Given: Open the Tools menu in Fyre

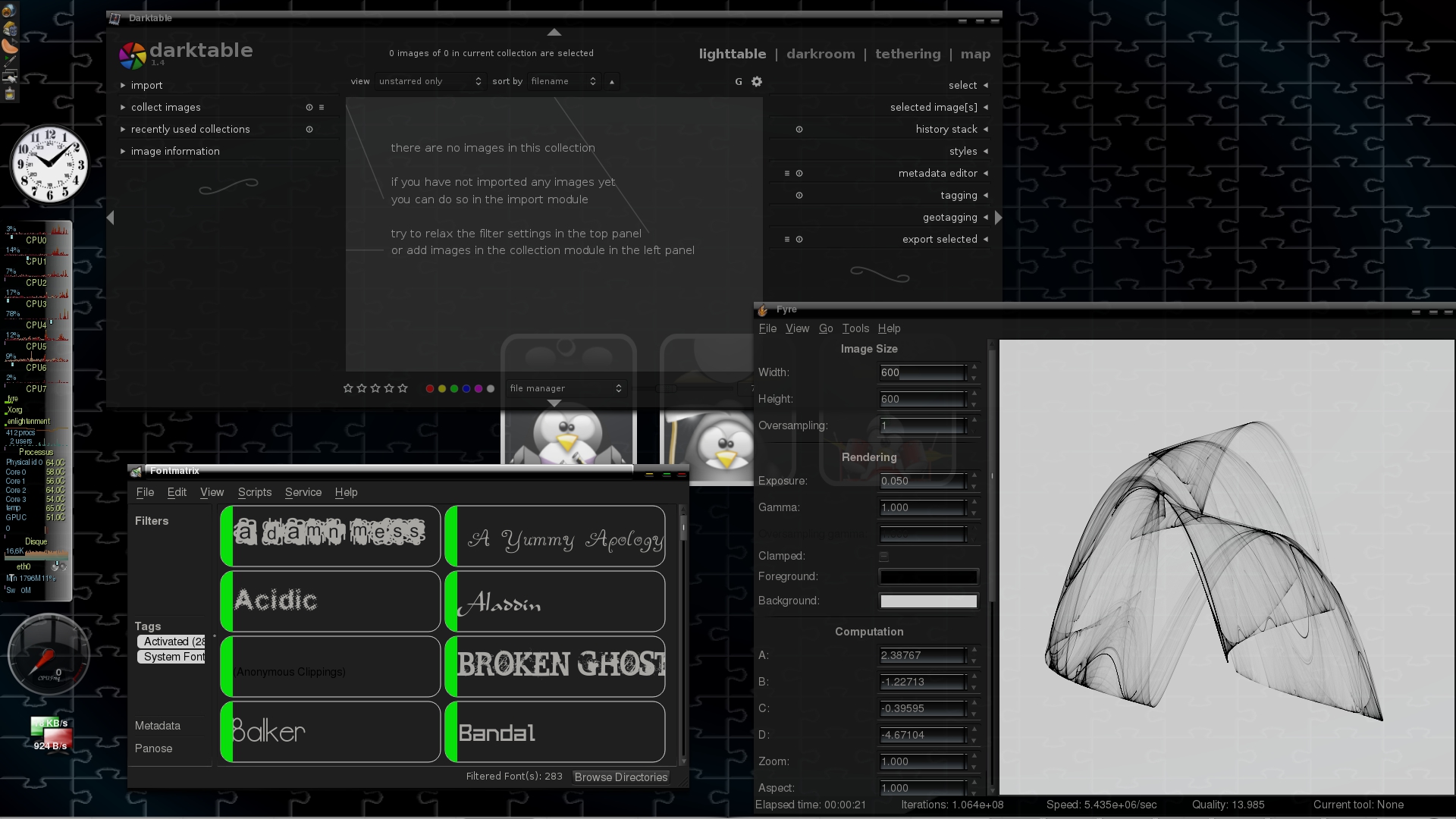Looking at the screenshot, I should pyautogui.click(x=855, y=328).
